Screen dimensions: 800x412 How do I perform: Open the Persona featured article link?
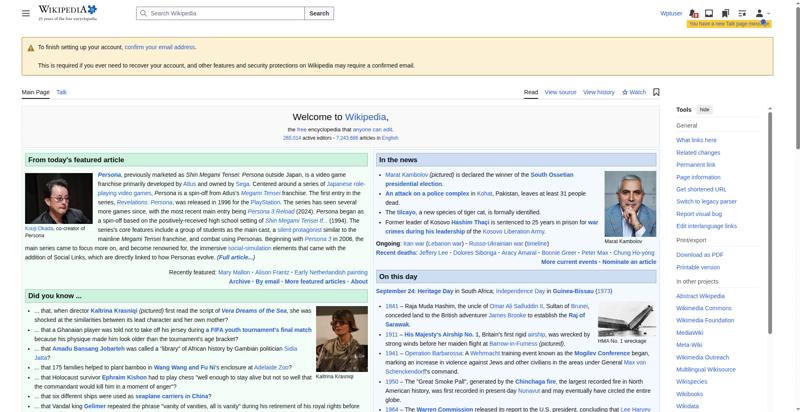pos(109,175)
